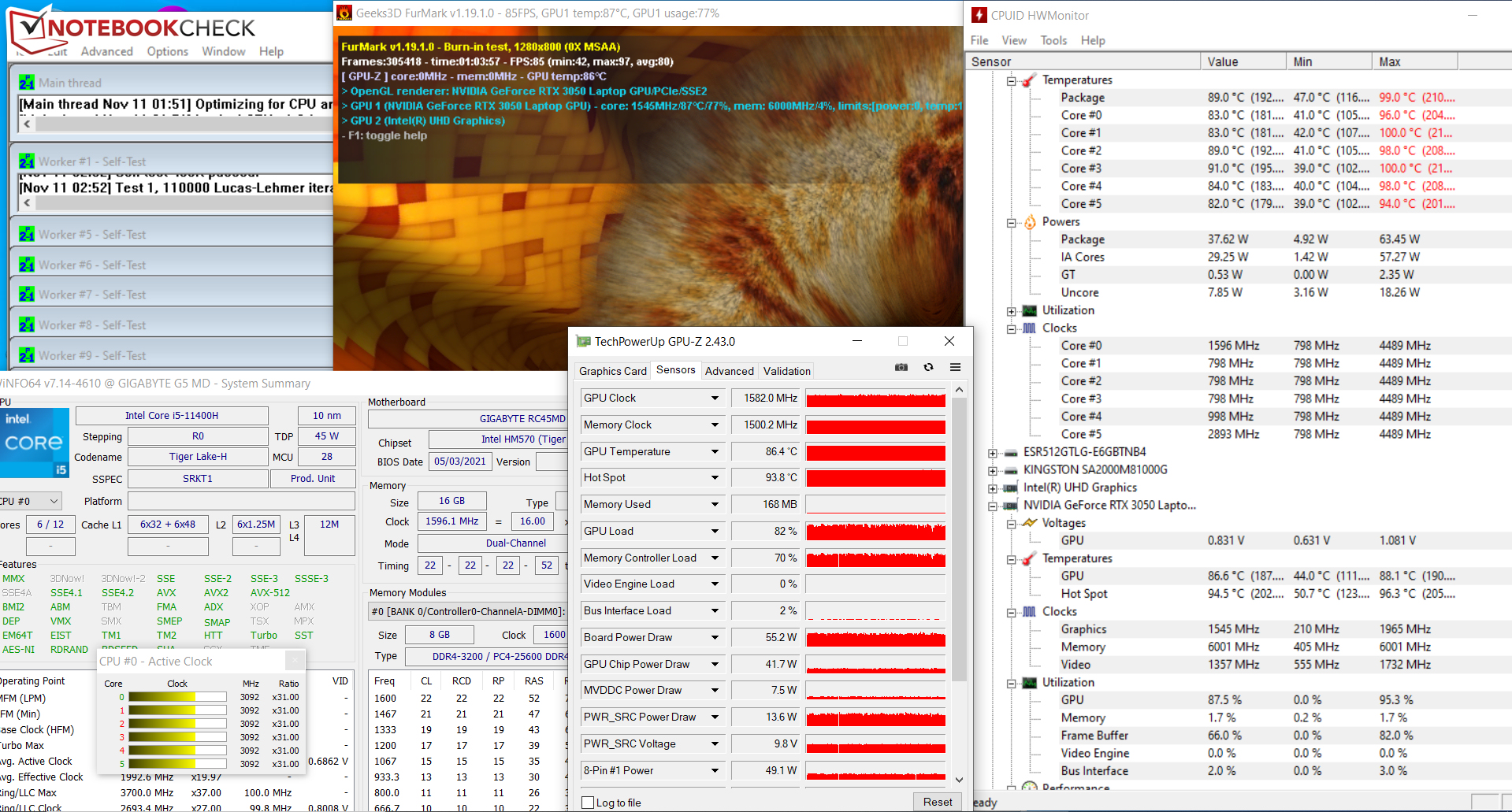Click the FurMark title bar icon
The height and width of the screenshot is (812, 1512).
[344, 13]
